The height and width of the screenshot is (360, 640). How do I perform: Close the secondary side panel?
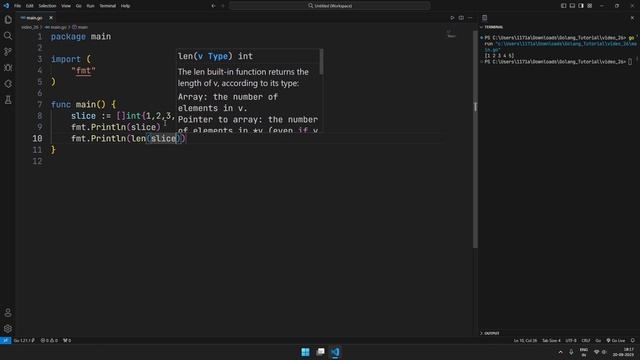pyautogui.click(x=632, y=18)
